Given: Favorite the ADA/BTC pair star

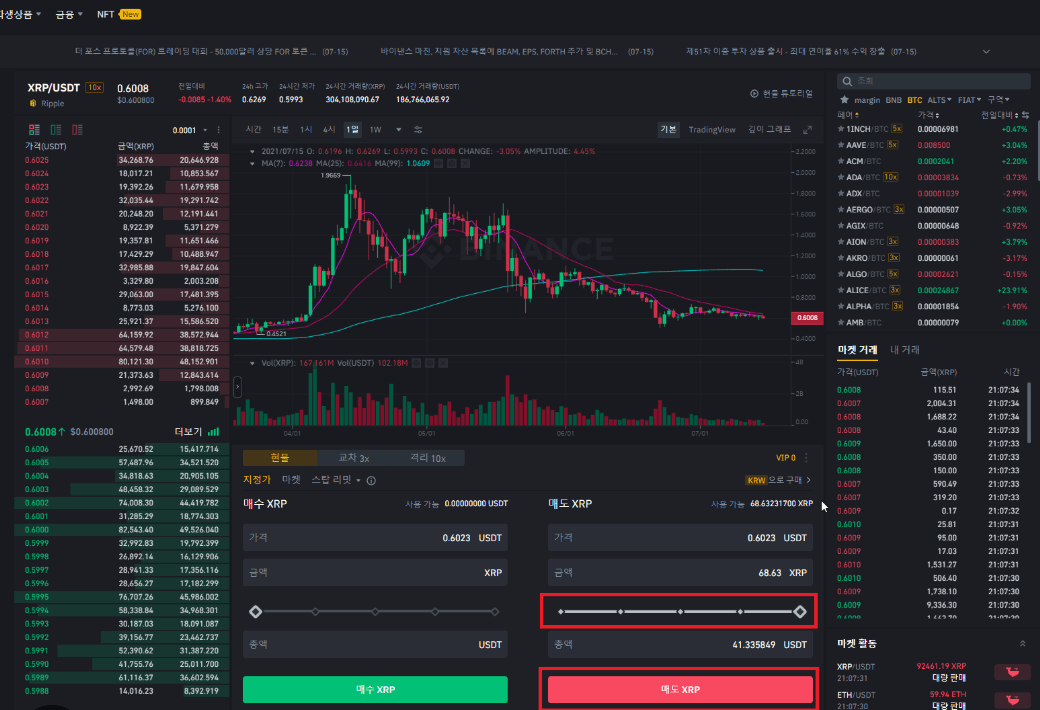Looking at the screenshot, I should tap(841, 177).
